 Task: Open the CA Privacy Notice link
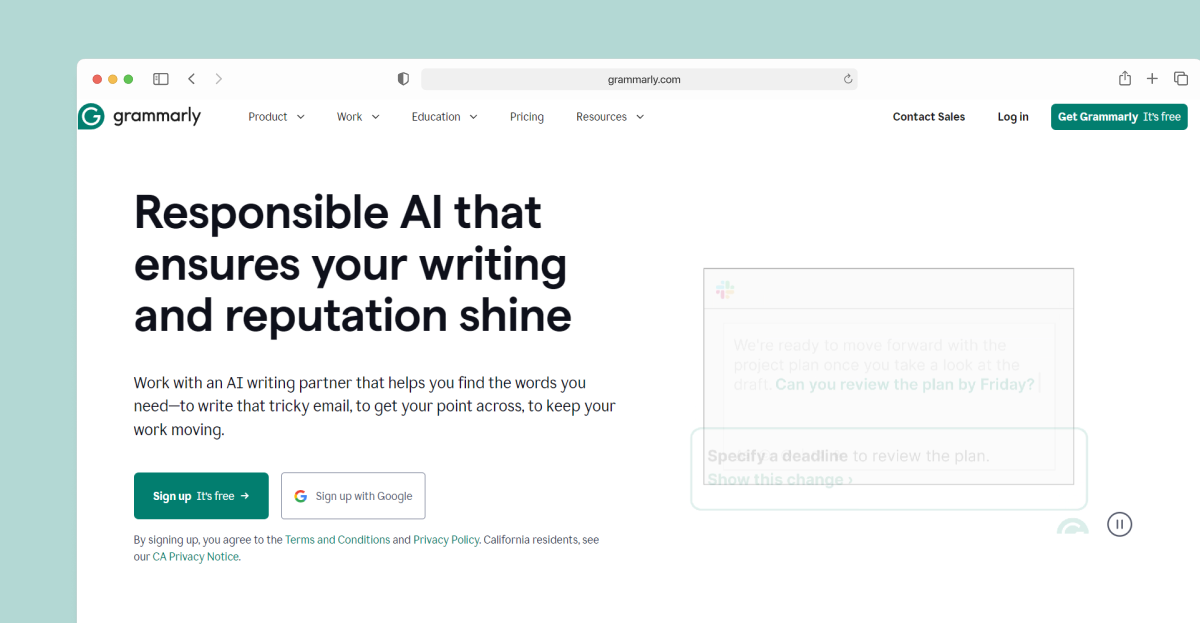[196, 557]
